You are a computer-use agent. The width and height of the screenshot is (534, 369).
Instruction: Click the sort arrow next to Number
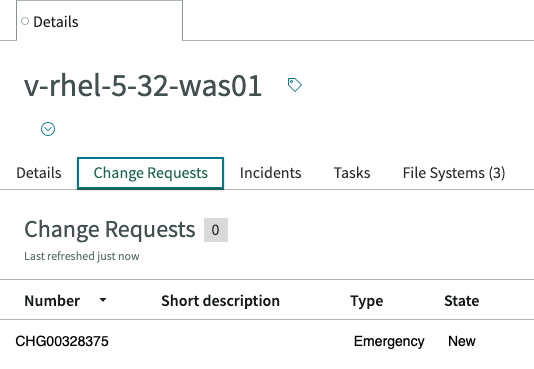click(103, 300)
